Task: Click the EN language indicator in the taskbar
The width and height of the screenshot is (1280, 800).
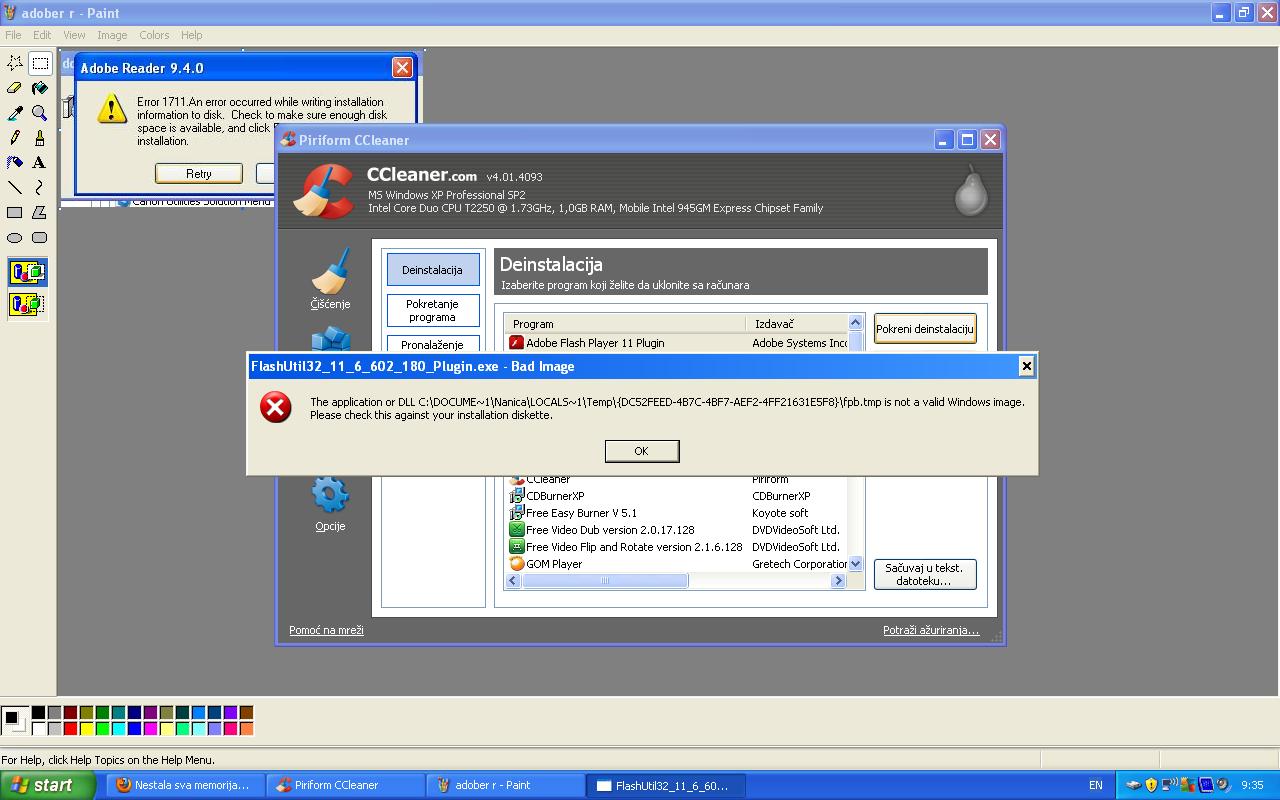Action: [1096, 785]
